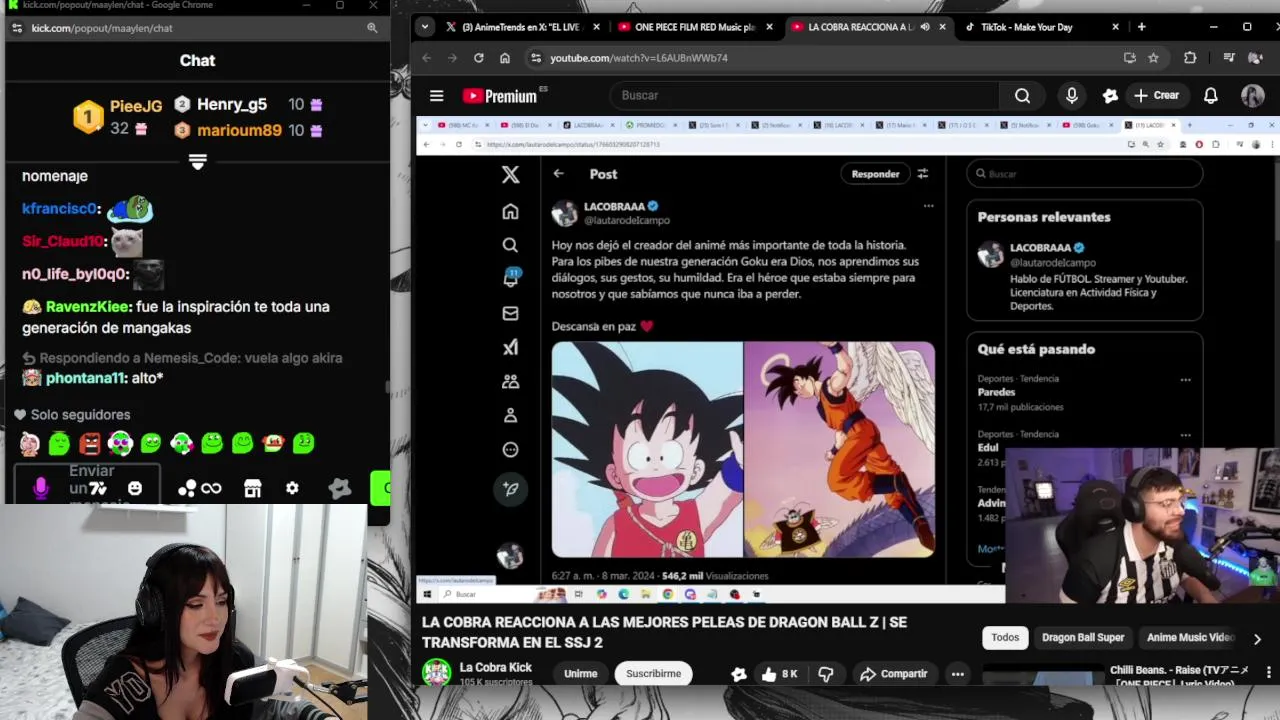Open the Chilli Beans video options menu
This screenshot has width=1280, height=720.
pyautogui.click(x=1268, y=672)
